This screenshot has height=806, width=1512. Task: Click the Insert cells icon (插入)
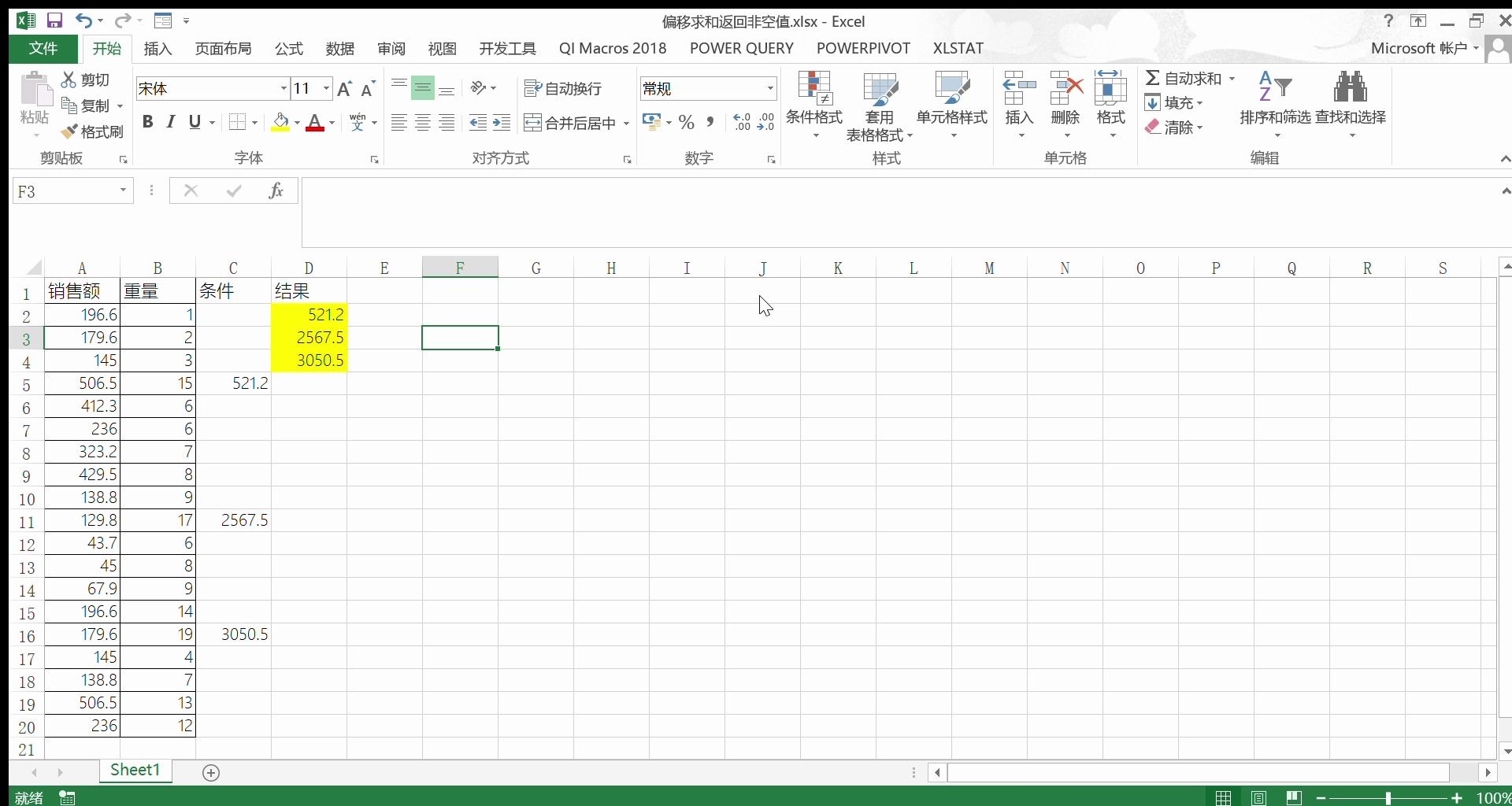pyautogui.click(x=1019, y=88)
